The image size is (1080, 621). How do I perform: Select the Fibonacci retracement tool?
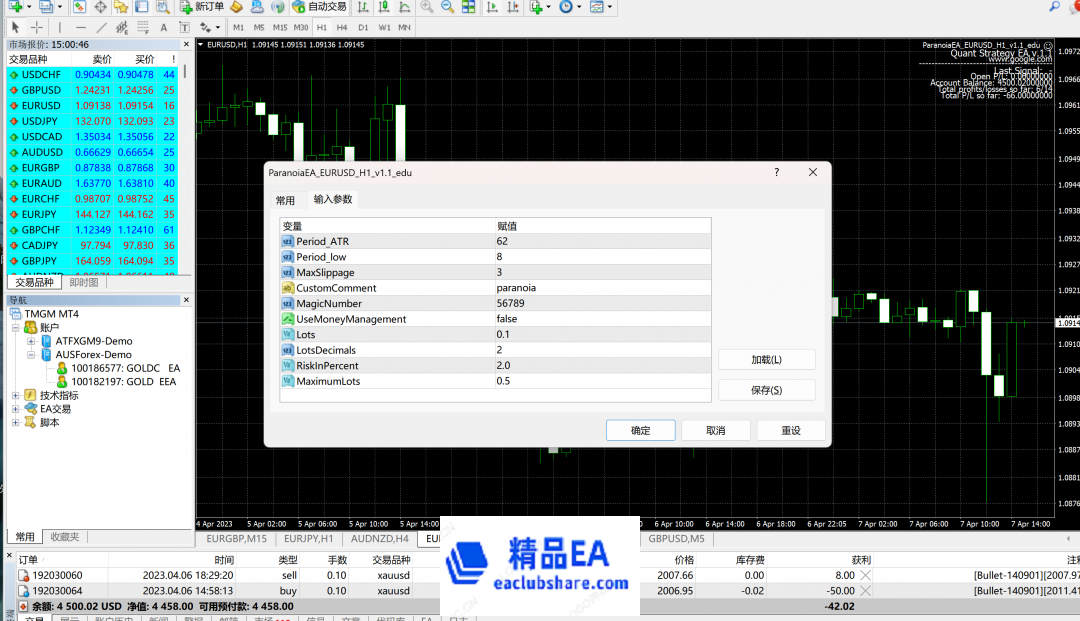(120, 28)
